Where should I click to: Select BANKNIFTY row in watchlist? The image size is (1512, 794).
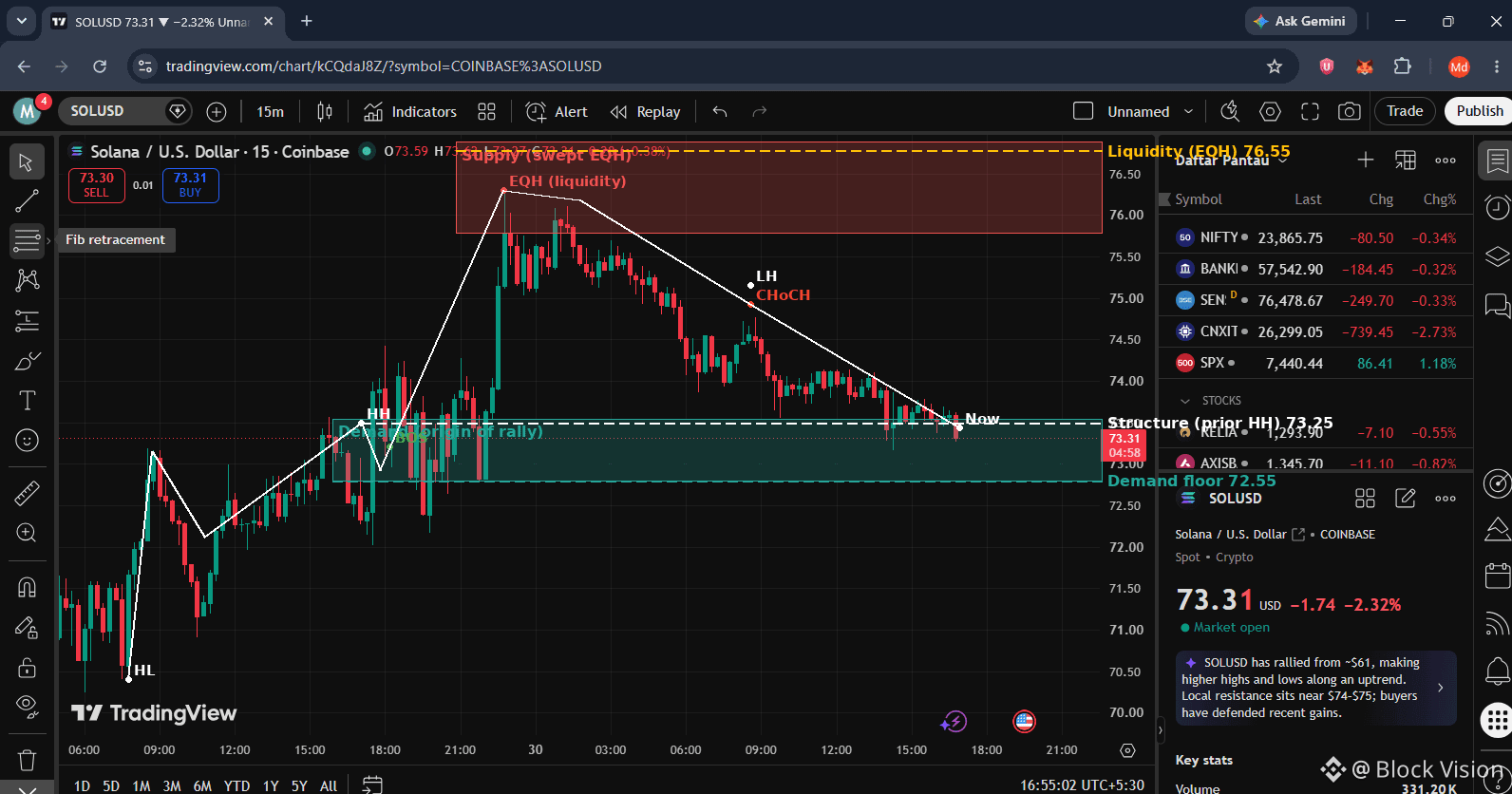(1315, 269)
